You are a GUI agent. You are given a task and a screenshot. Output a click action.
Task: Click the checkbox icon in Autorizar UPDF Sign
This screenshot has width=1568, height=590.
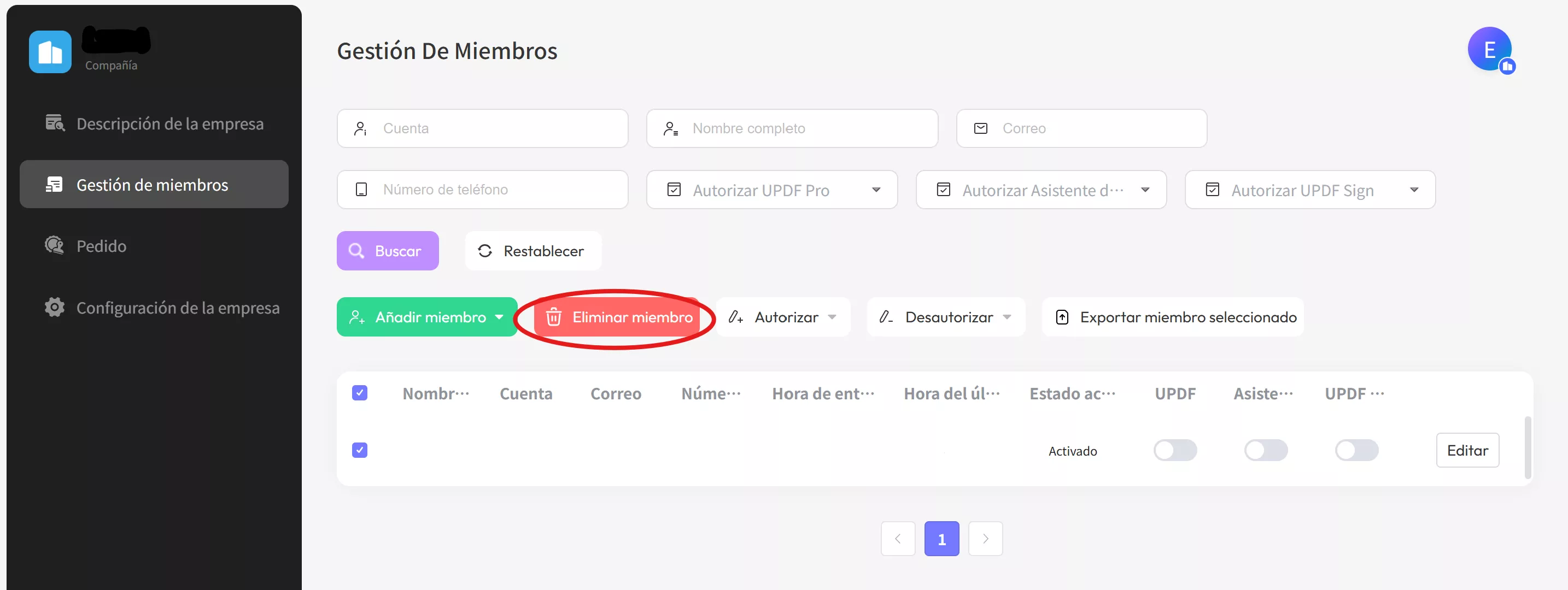(1213, 190)
